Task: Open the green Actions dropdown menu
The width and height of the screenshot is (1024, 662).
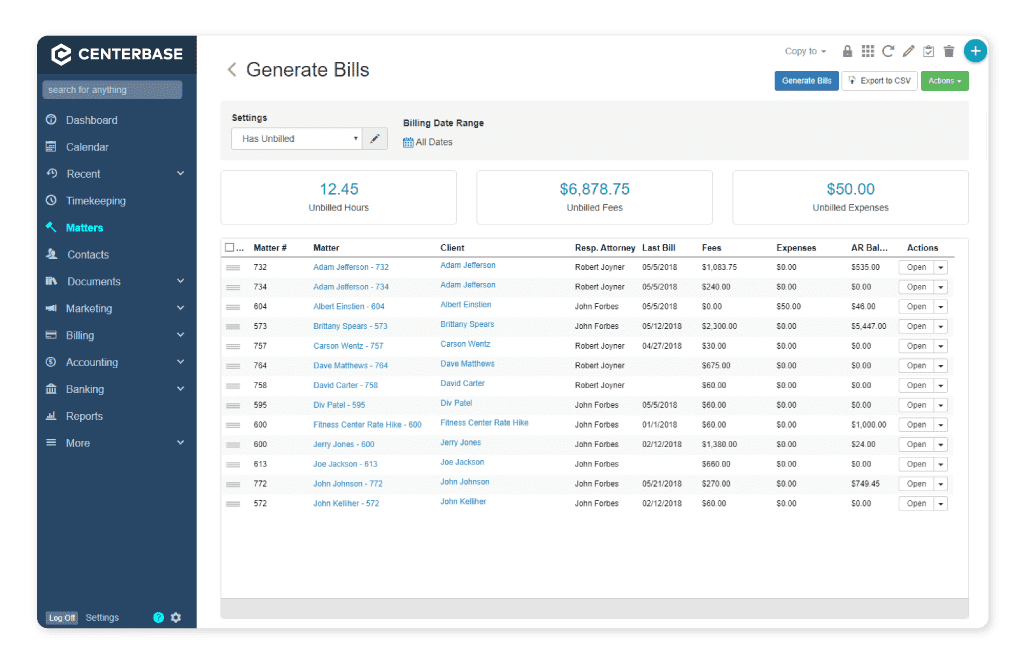Action: click(944, 81)
